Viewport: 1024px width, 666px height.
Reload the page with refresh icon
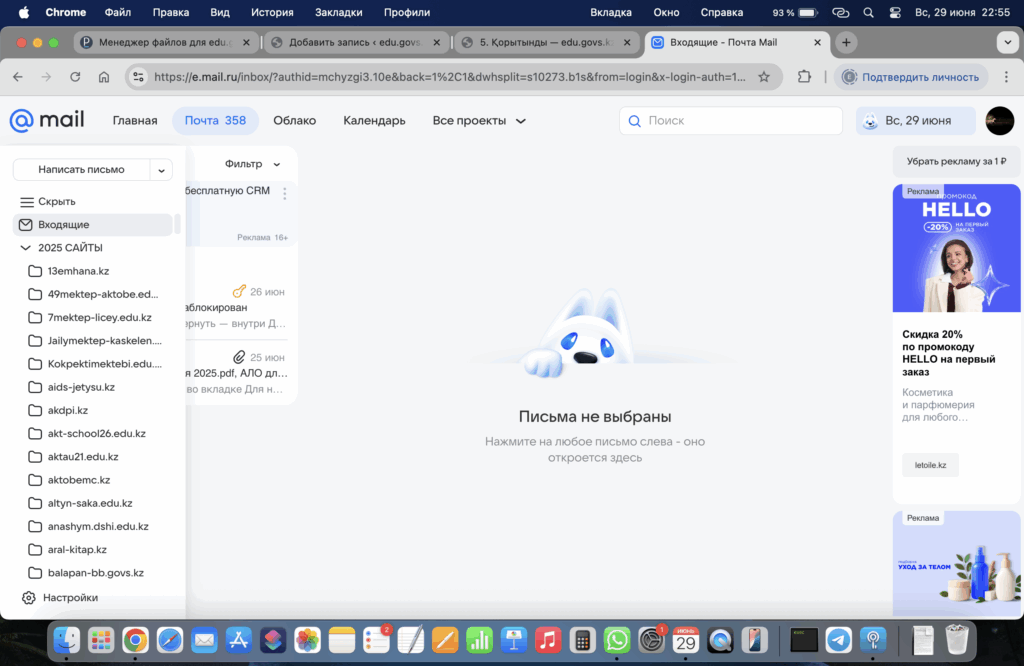tap(75, 77)
